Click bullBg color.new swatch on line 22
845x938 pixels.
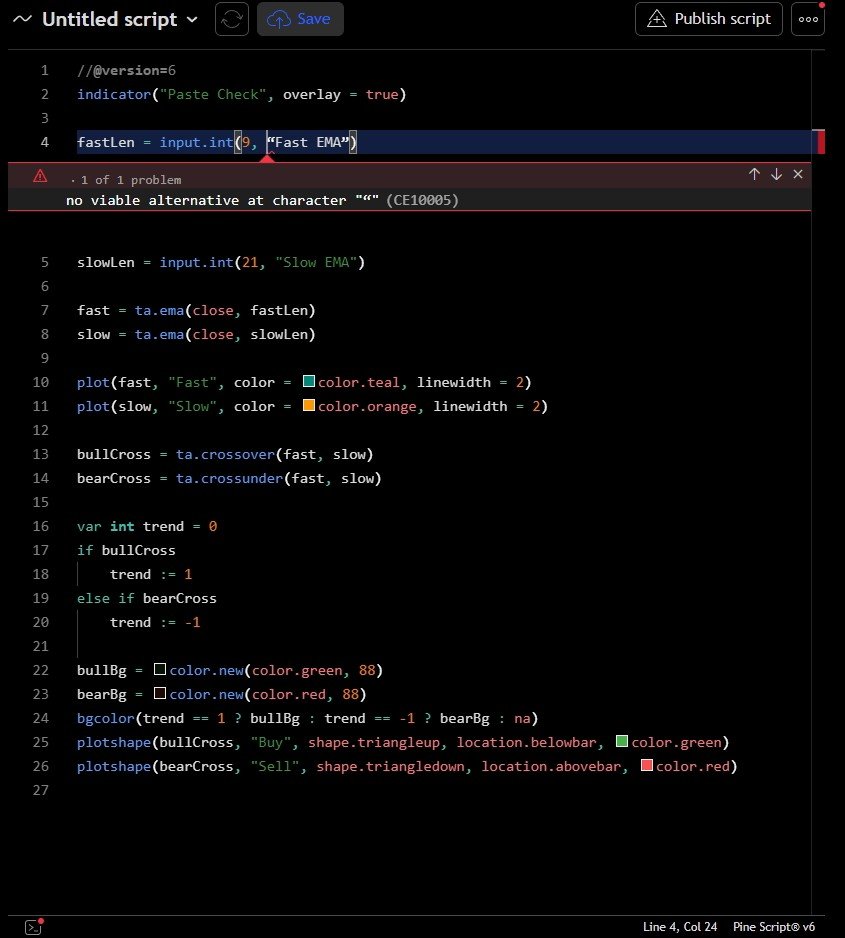tap(160, 669)
